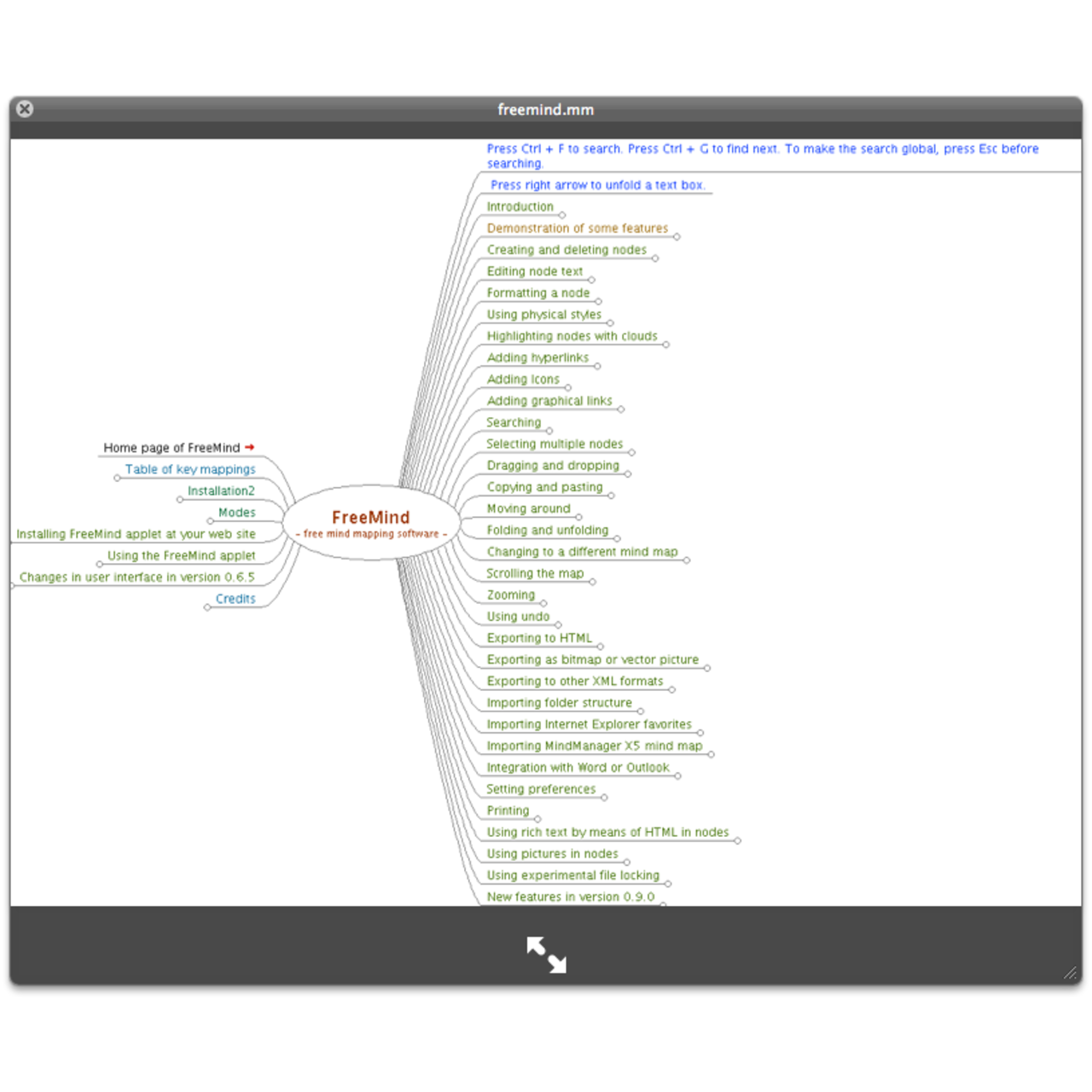Select the Press Ctrl + F to search note
Screen dimensions: 1092x1092
tap(763, 156)
